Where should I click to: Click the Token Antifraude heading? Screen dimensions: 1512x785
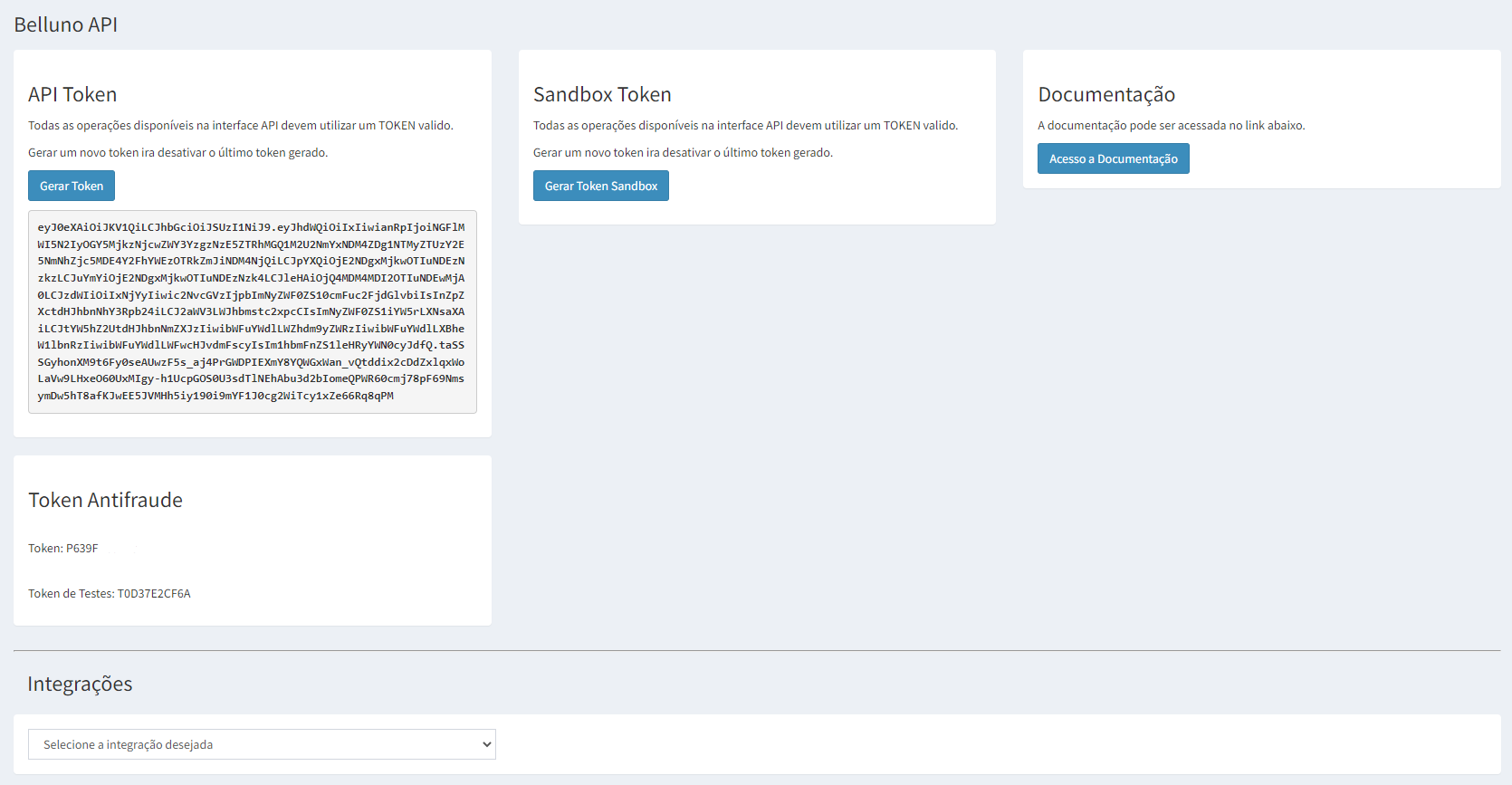(x=105, y=500)
